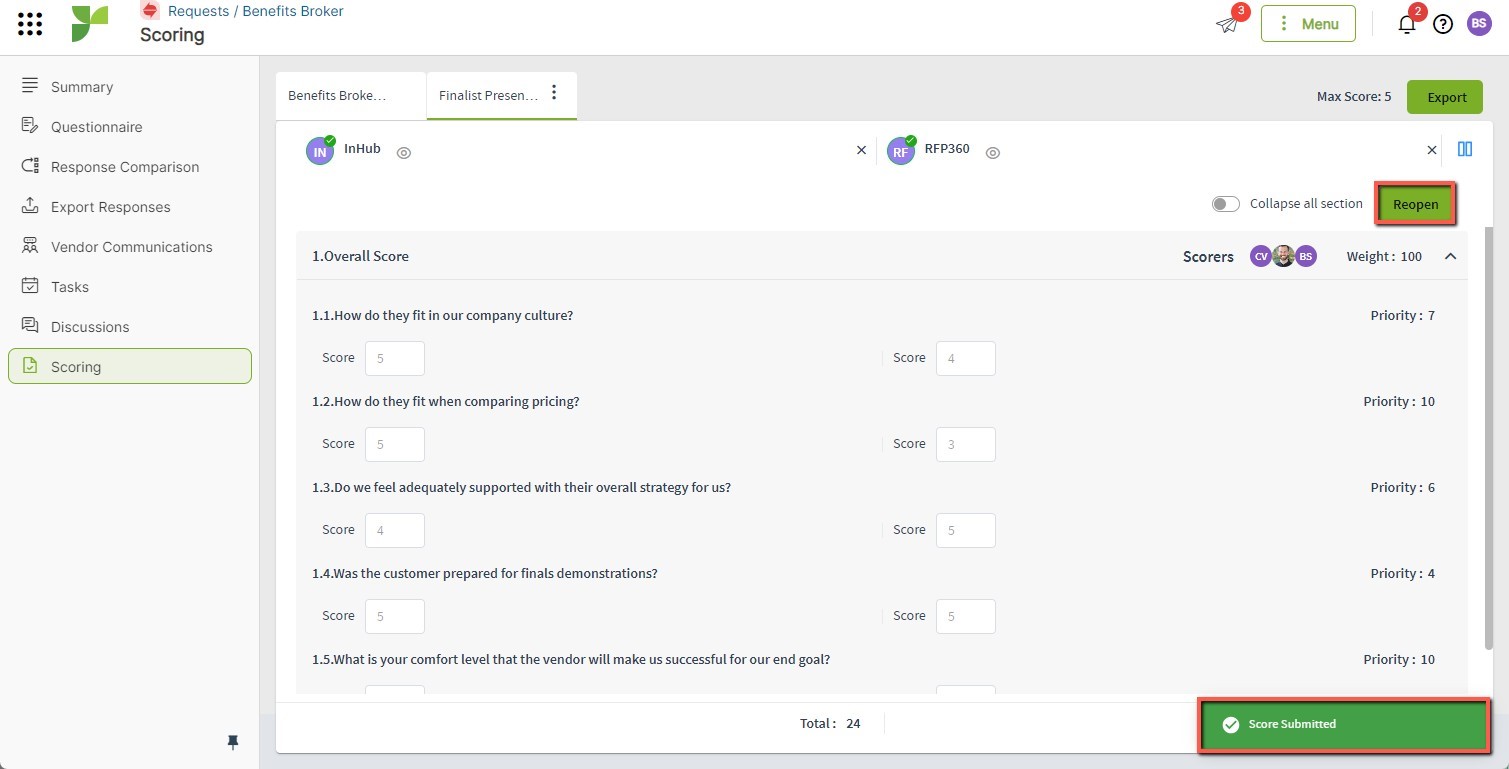
Task: Open the Requests breadcrumb link
Action: coord(198,11)
